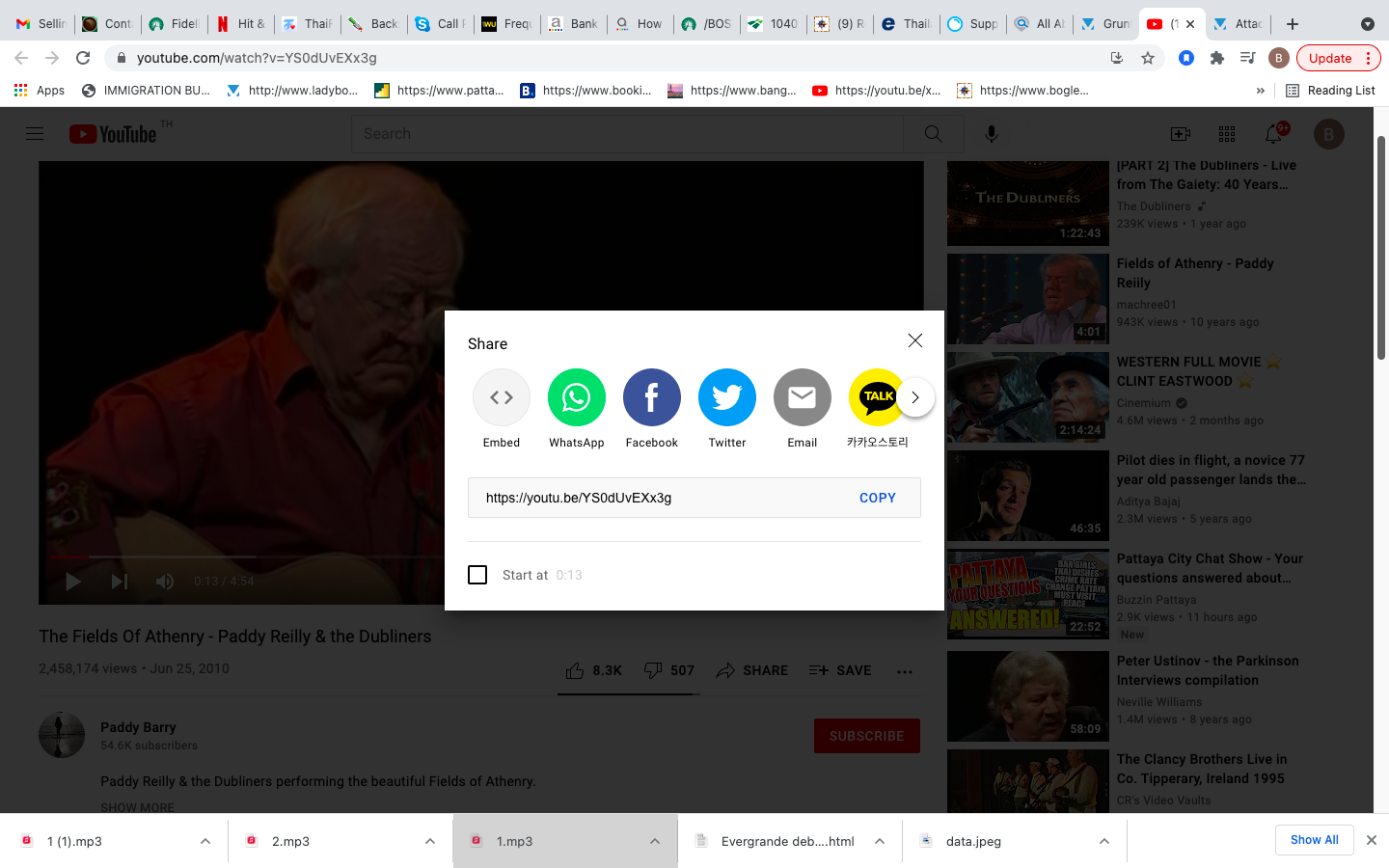Open IMMIGRATION BU... bookmark

[x=146, y=91]
